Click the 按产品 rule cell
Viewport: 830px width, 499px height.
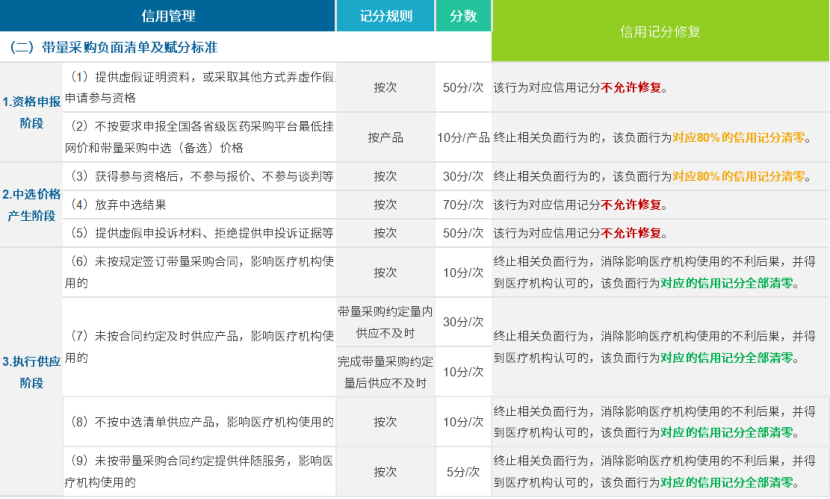(x=385, y=138)
